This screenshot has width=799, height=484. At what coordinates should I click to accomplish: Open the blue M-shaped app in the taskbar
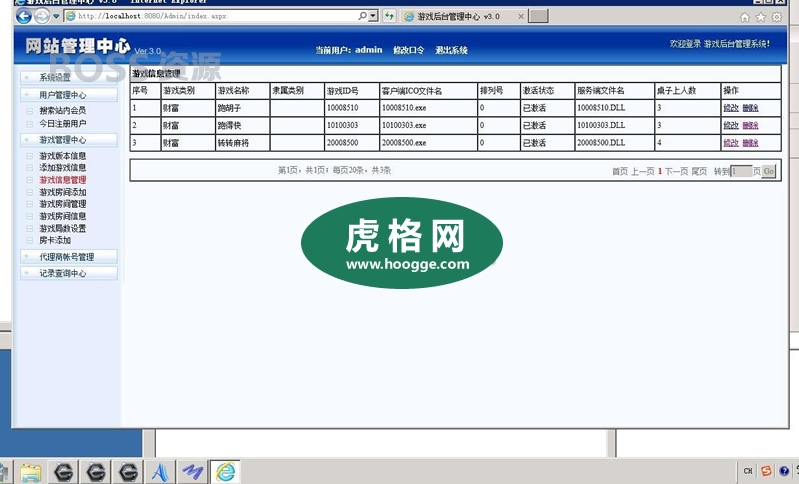(193, 472)
